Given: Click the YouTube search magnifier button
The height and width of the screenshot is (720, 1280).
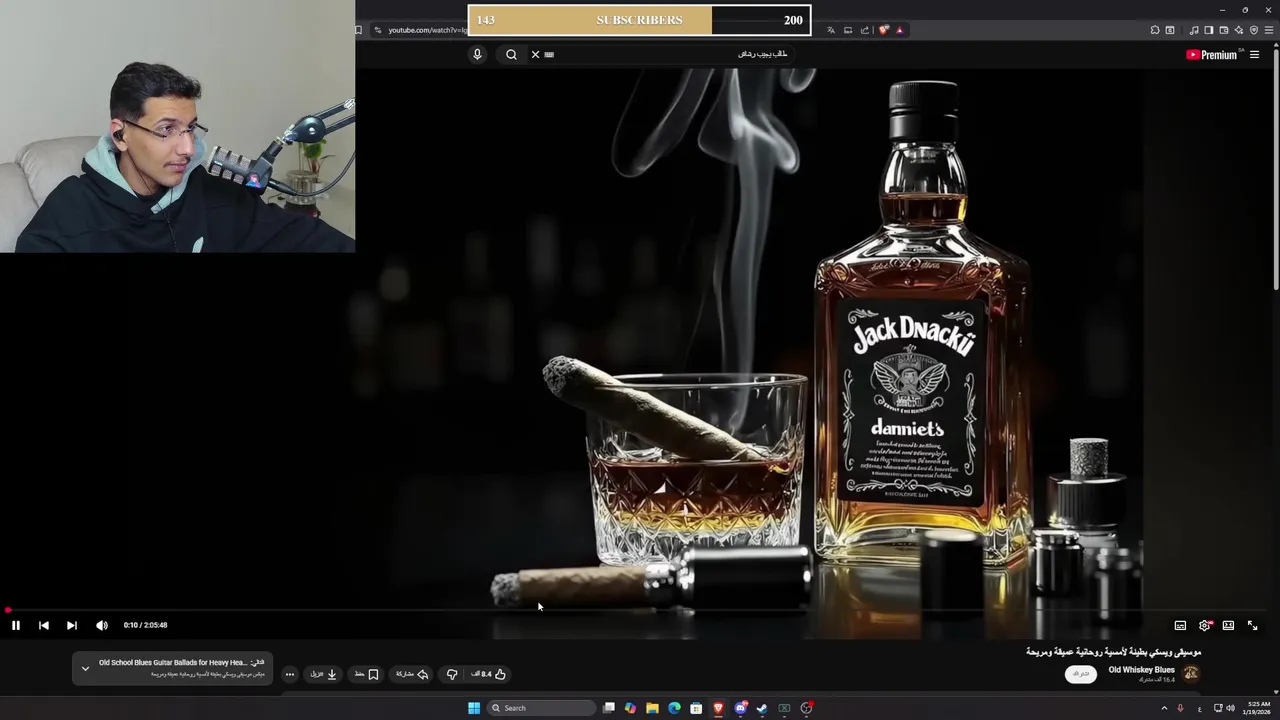Looking at the screenshot, I should point(511,54).
